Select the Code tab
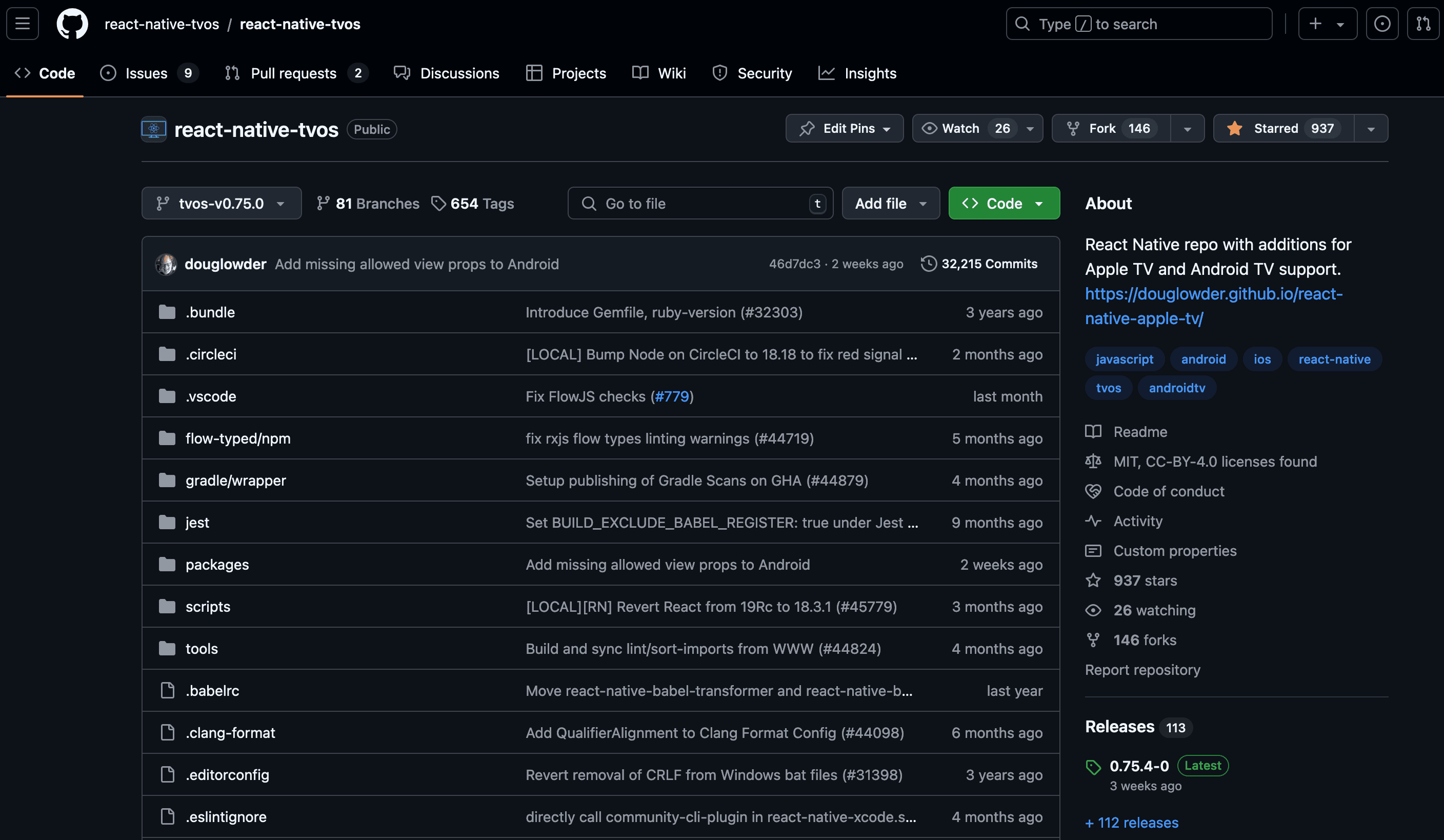 (45, 73)
